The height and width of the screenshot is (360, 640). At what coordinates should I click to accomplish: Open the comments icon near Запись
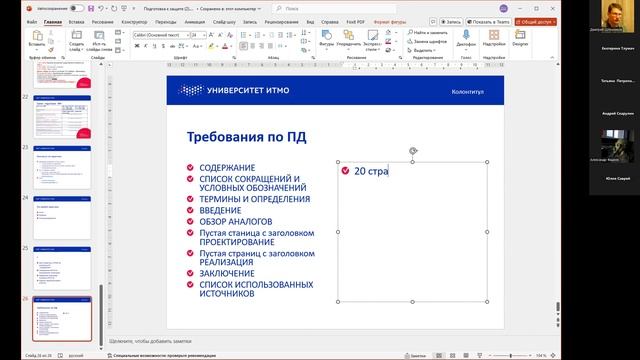click(x=433, y=22)
